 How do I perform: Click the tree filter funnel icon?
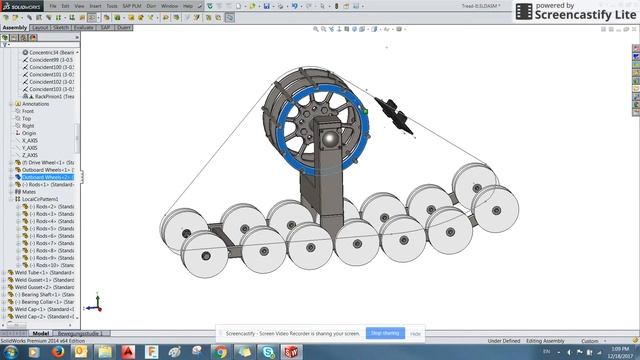click(x=5, y=44)
